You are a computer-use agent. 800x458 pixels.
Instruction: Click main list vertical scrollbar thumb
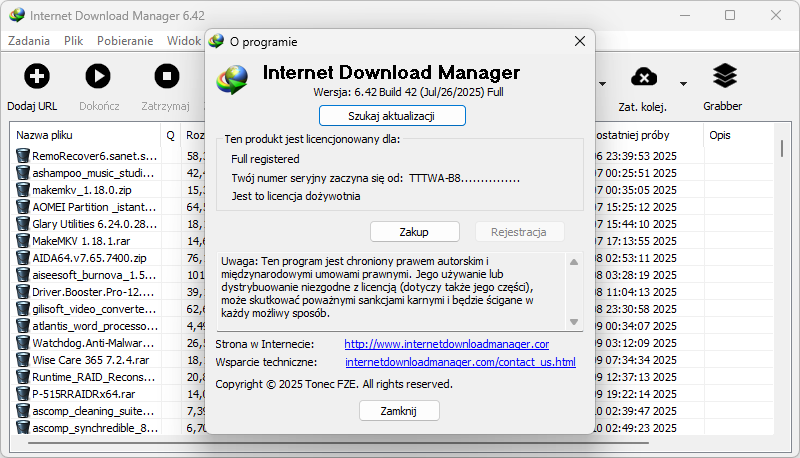pyautogui.click(x=782, y=148)
